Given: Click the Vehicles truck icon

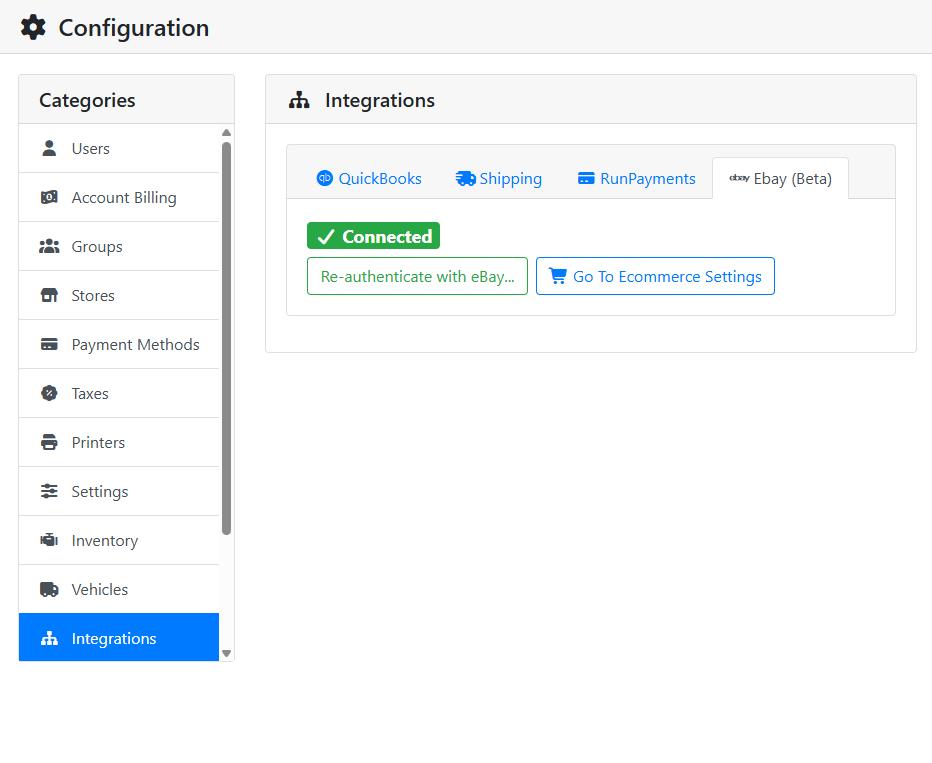Looking at the screenshot, I should [49, 589].
